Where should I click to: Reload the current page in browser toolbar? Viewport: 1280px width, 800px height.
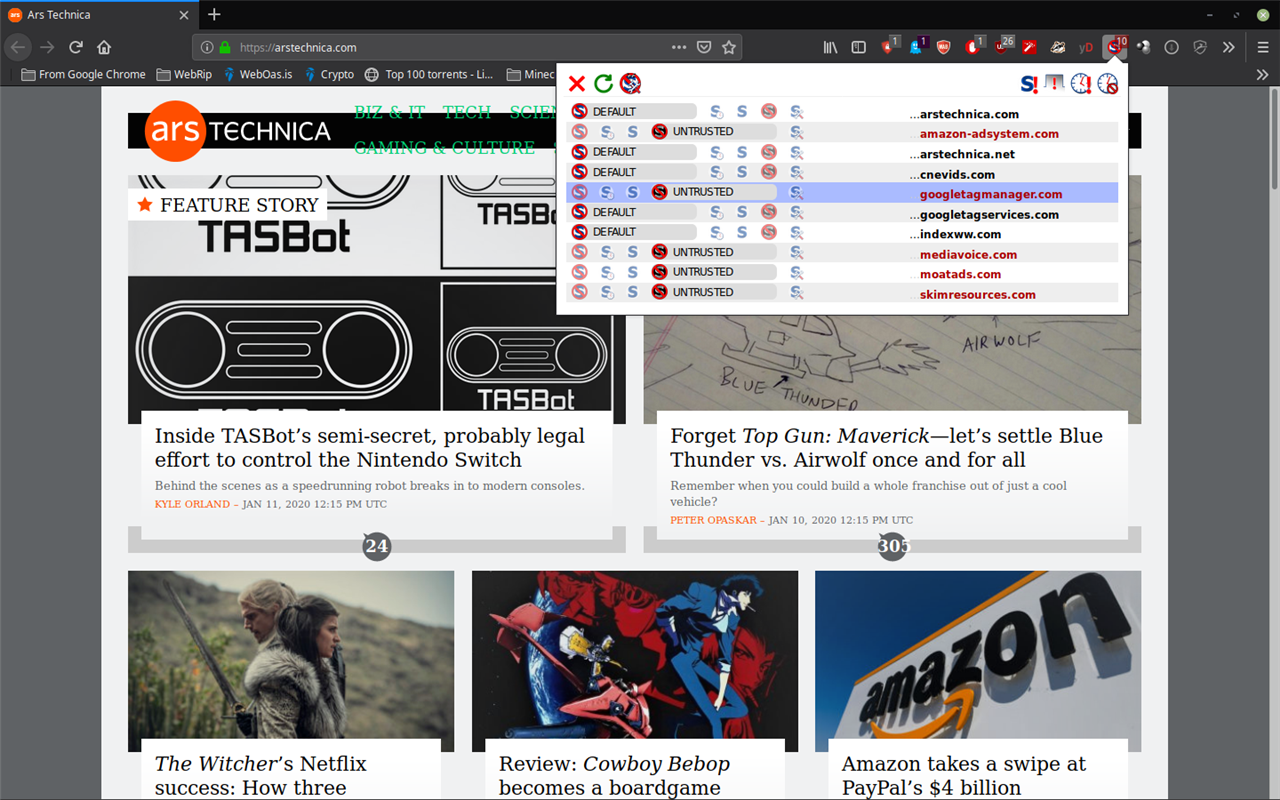75,47
